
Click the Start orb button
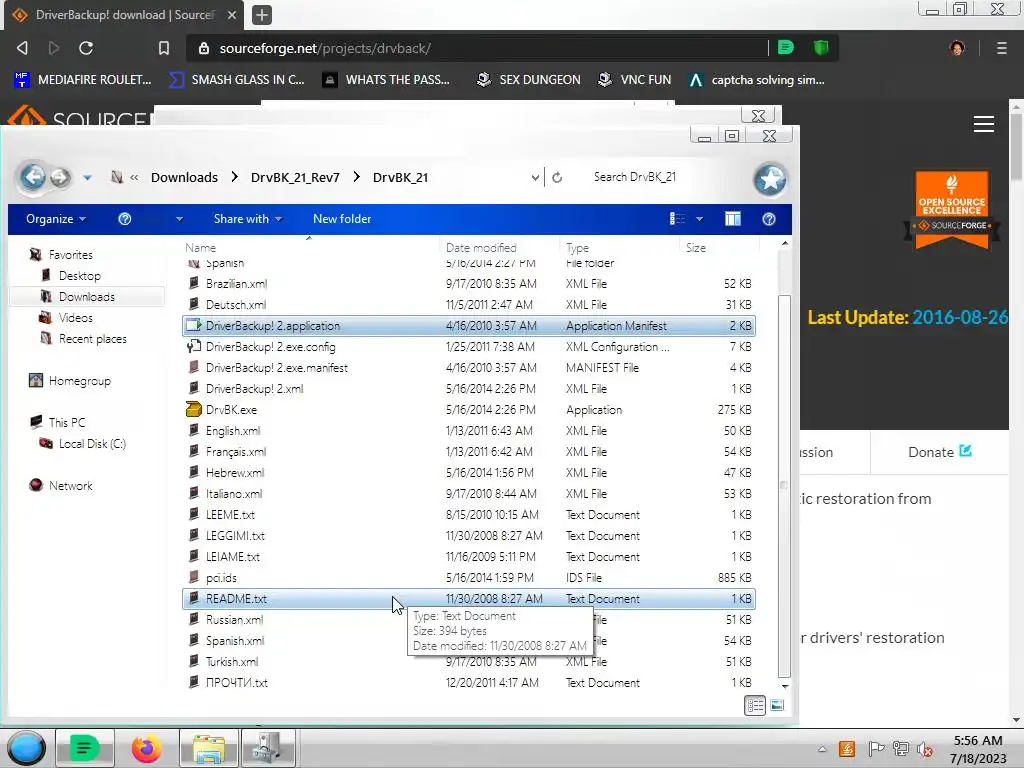coord(26,748)
